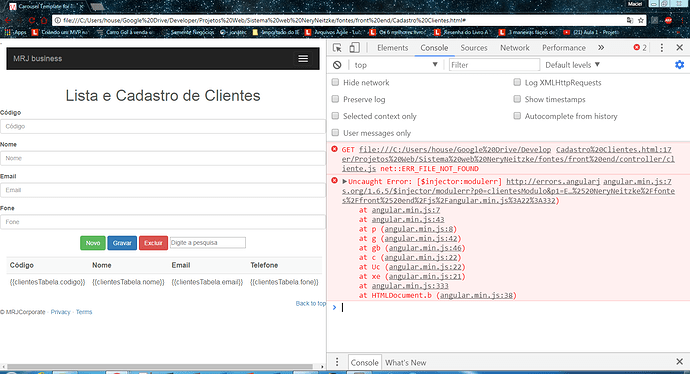Focus the Fone input field

[163, 222]
